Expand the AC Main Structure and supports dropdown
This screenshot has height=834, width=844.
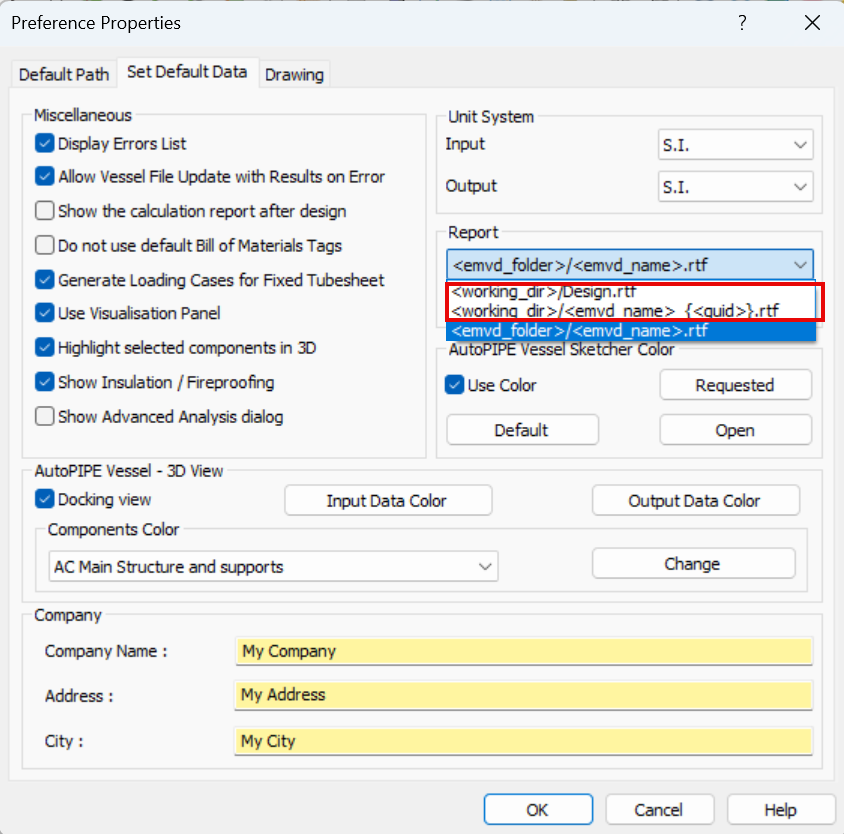pos(273,566)
